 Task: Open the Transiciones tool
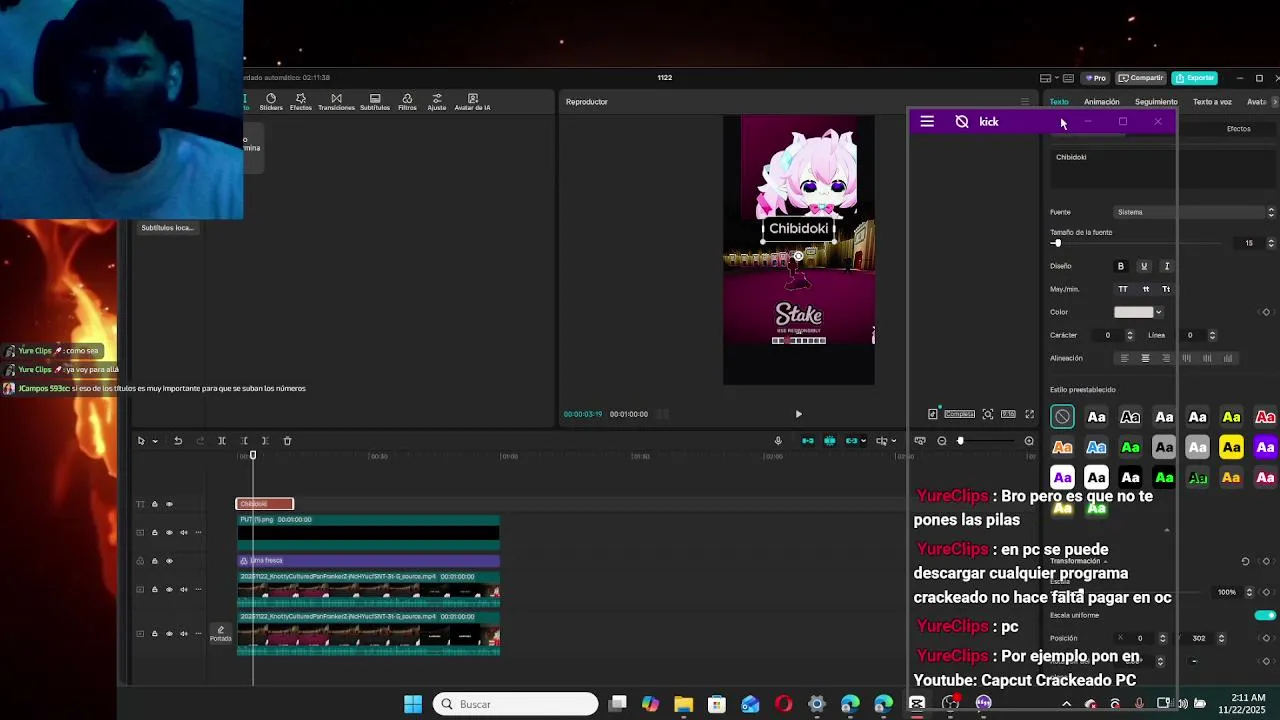336,102
